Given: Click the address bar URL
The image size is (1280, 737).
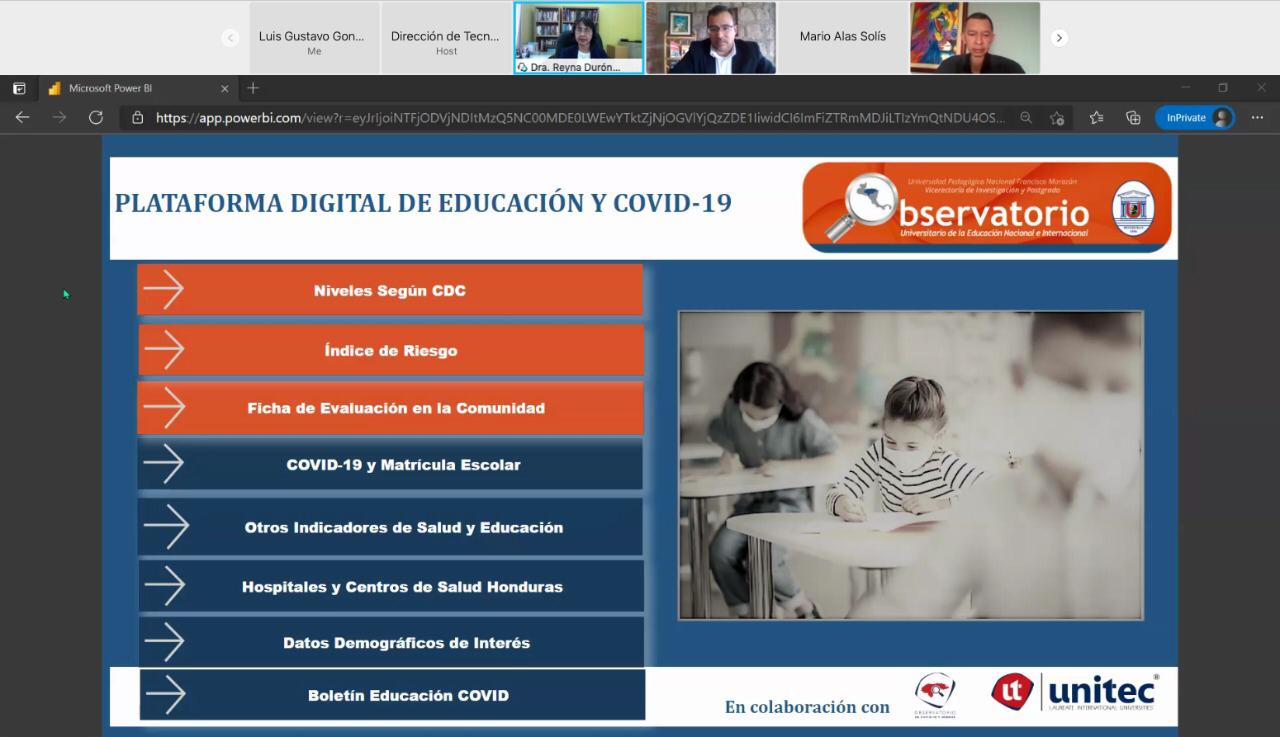Looking at the screenshot, I should (580, 118).
